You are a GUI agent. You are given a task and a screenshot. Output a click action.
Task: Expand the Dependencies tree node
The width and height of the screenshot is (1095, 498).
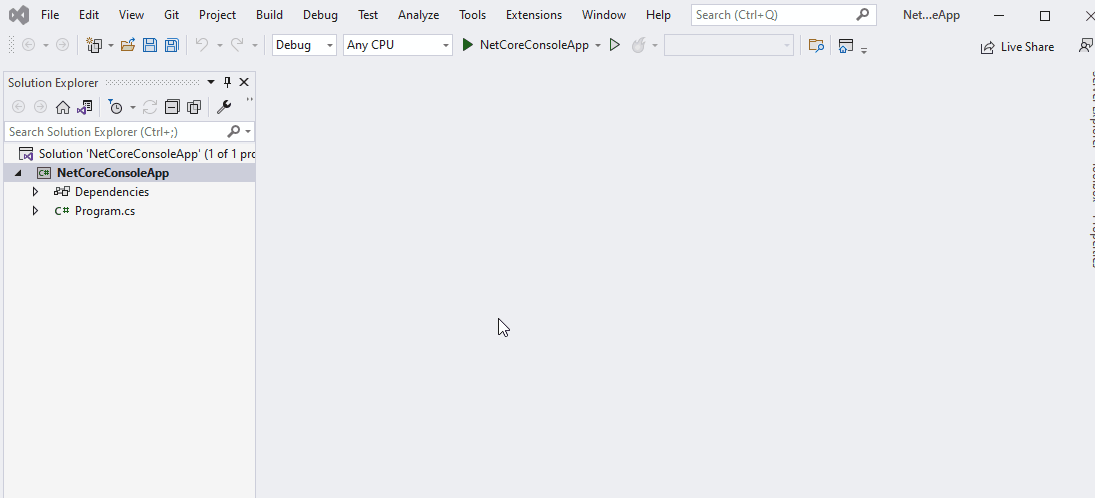35,191
